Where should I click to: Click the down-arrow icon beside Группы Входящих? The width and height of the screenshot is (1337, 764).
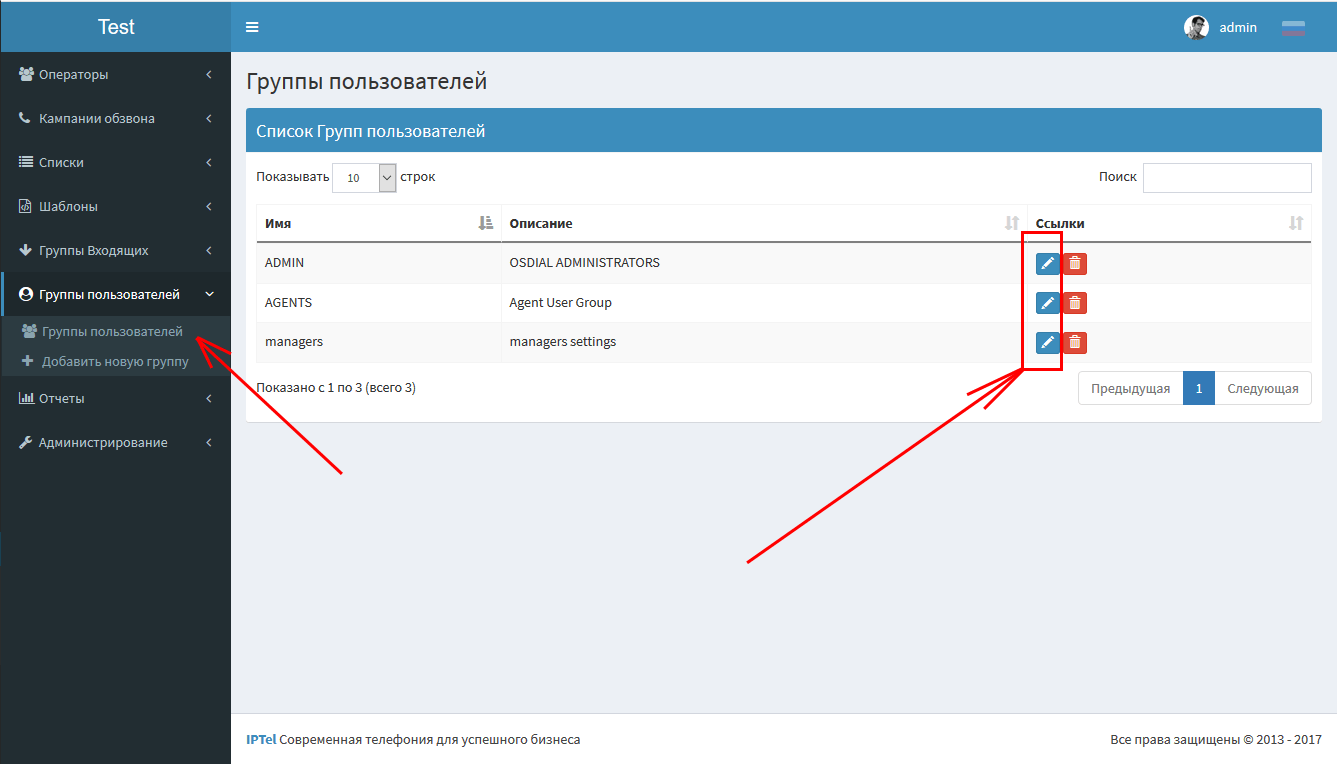coord(26,250)
